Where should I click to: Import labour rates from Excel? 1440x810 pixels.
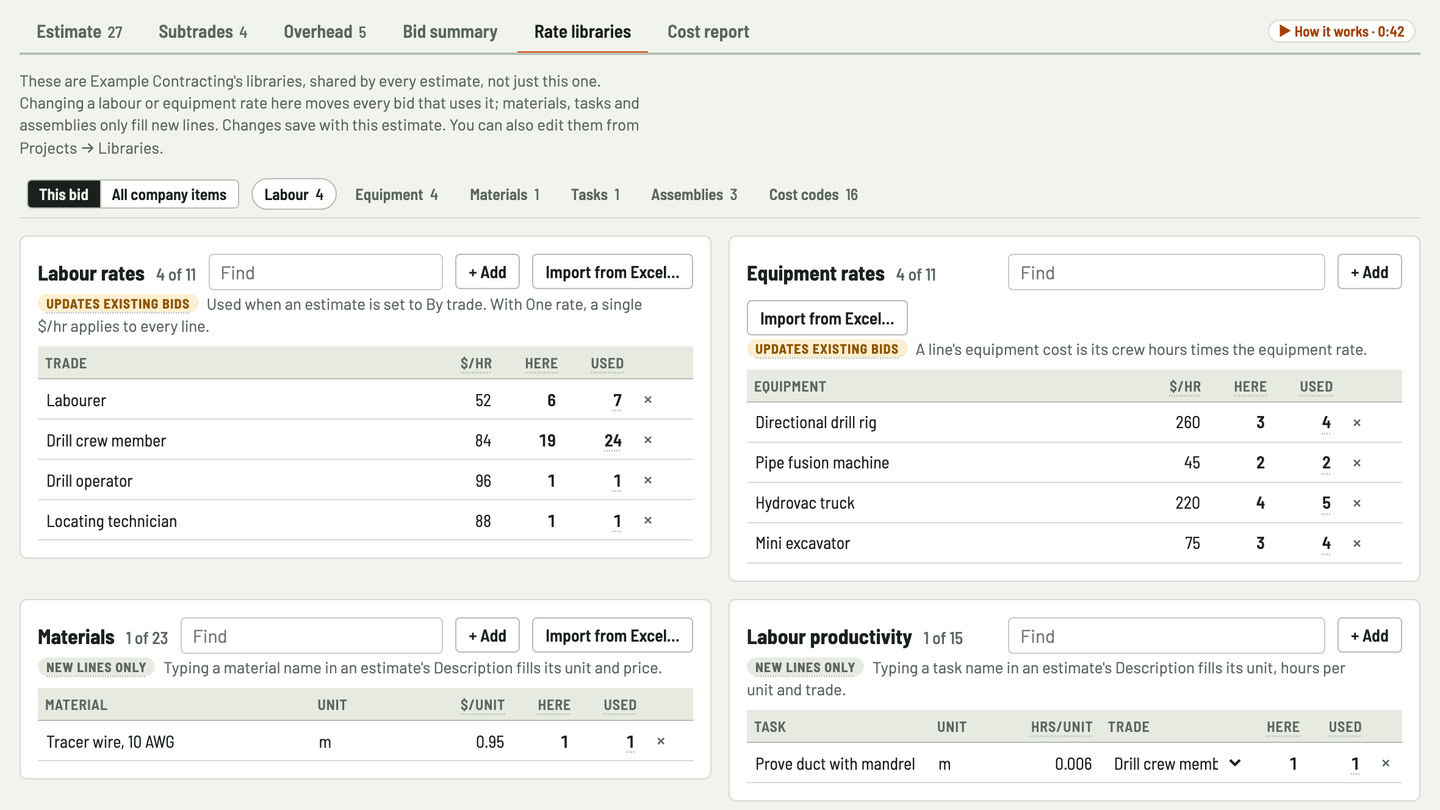612,272
